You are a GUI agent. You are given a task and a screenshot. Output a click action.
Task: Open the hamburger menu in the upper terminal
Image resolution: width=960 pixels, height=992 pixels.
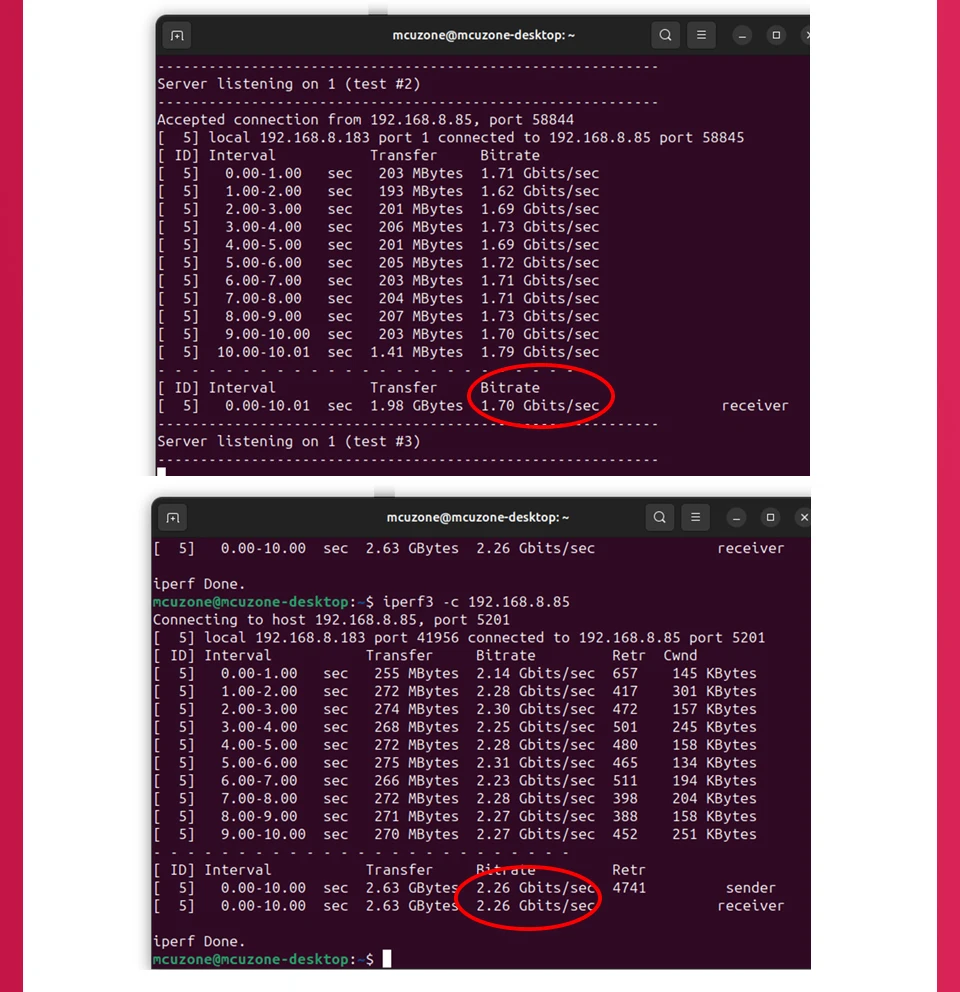(x=701, y=35)
